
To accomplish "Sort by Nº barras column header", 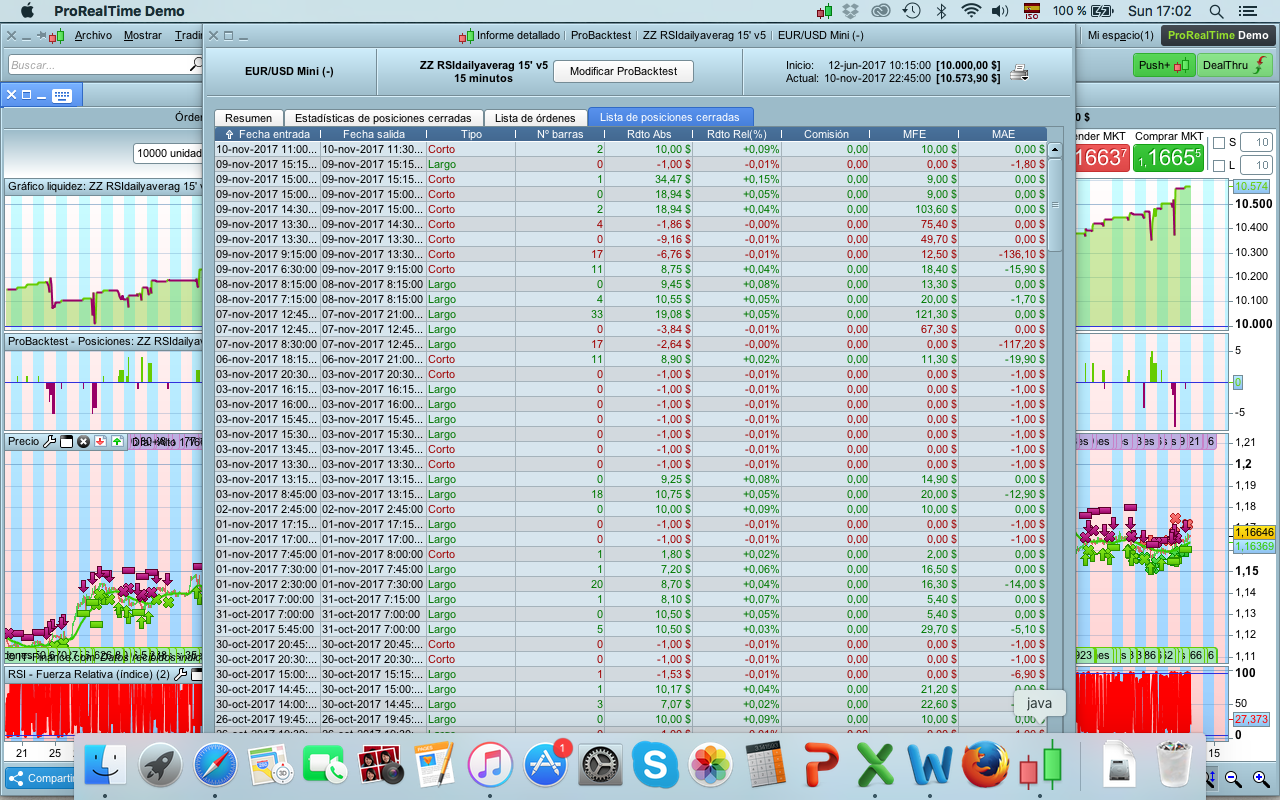I will click(x=561, y=134).
